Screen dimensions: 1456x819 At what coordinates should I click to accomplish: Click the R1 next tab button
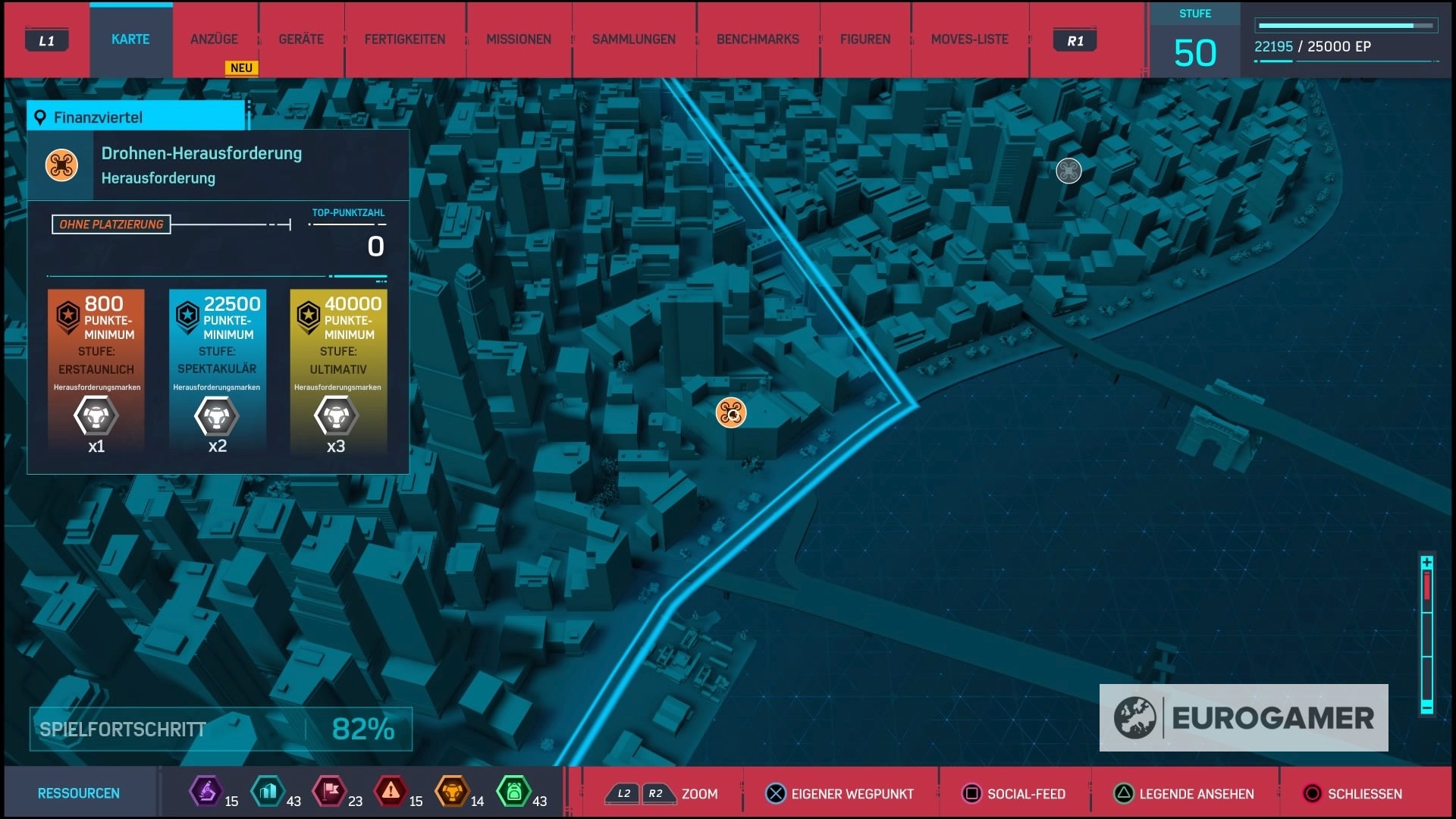1075,41
